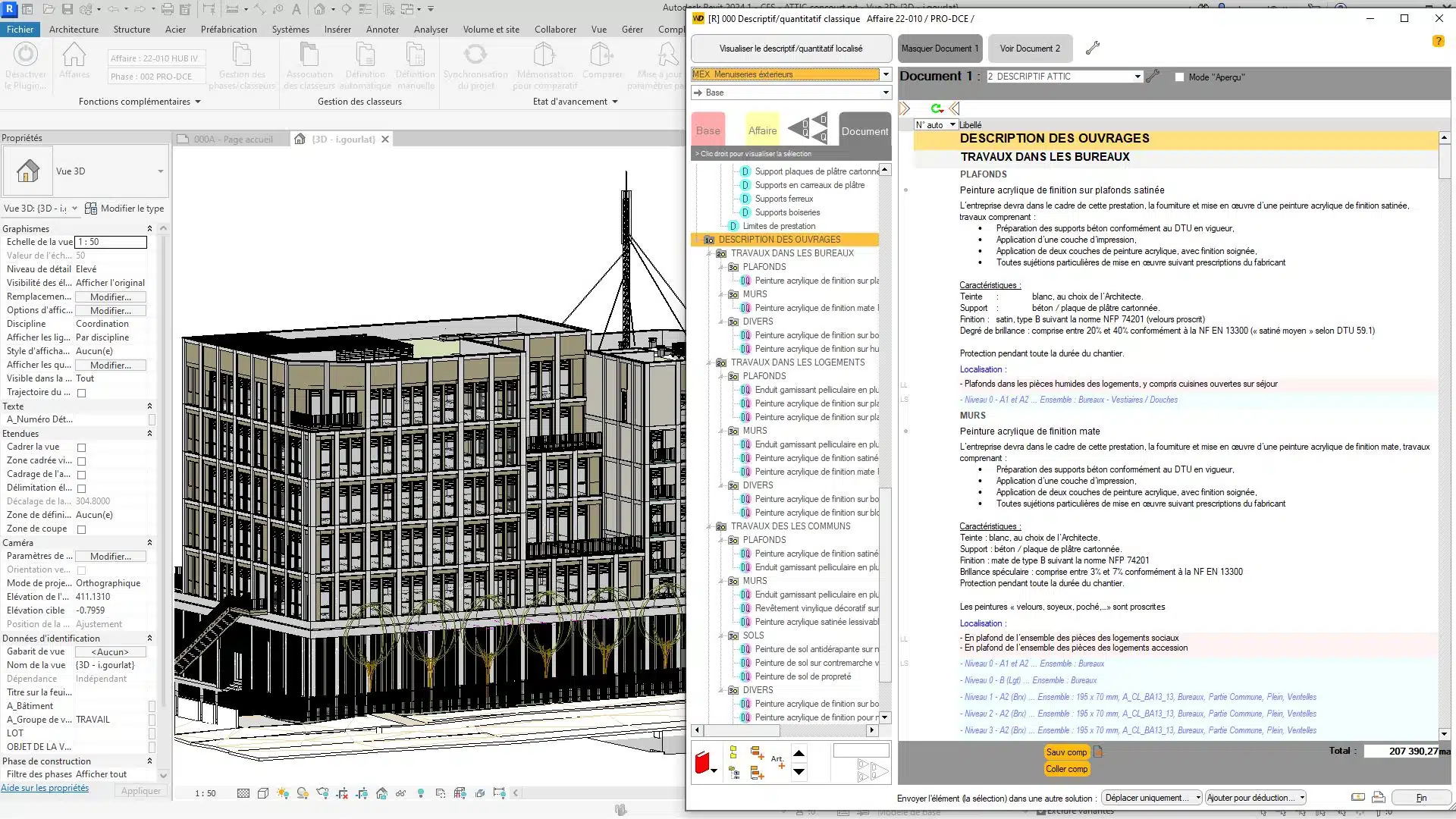
Task: Click the Fin button
Action: coord(1421,798)
